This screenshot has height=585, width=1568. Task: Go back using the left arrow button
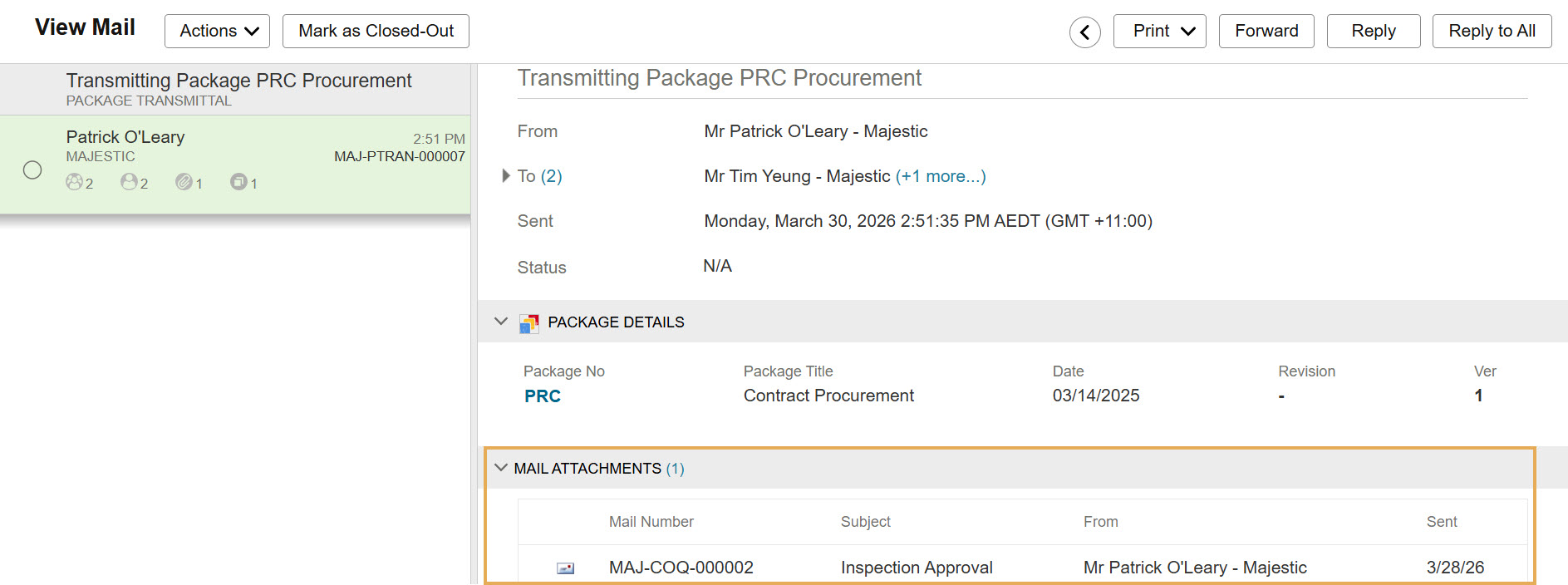point(1084,32)
